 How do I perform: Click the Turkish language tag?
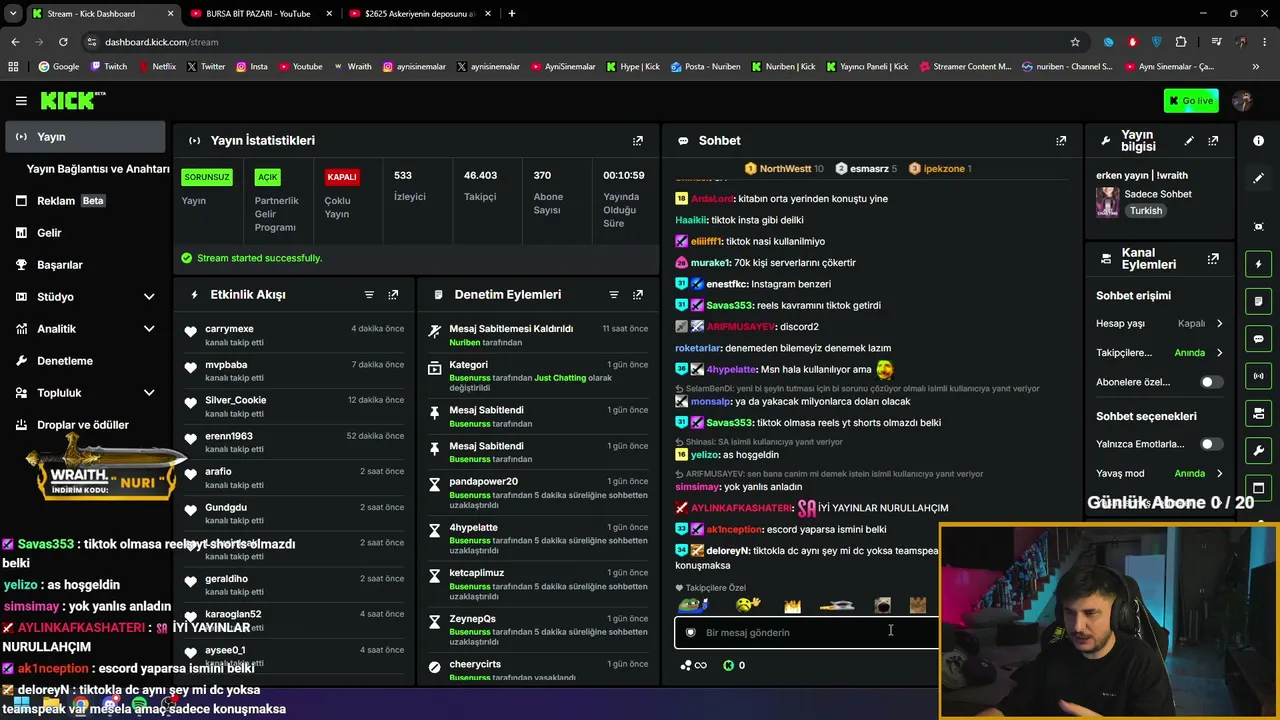click(1146, 211)
